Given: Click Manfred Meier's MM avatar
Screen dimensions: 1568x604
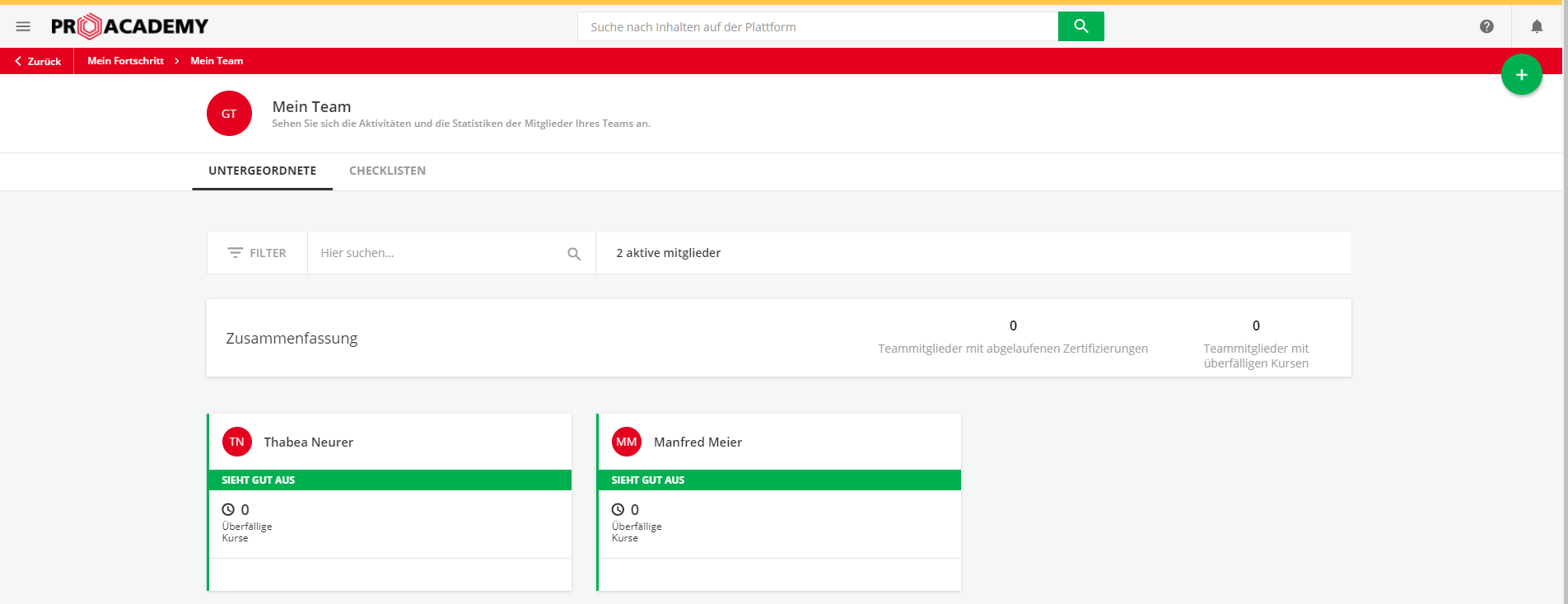Looking at the screenshot, I should 627,442.
